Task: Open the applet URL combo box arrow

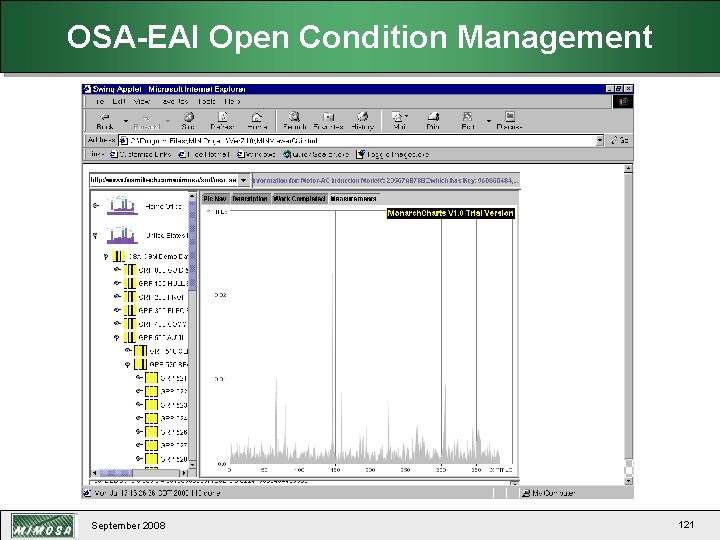Action: pyautogui.click(x=244, y=180)
